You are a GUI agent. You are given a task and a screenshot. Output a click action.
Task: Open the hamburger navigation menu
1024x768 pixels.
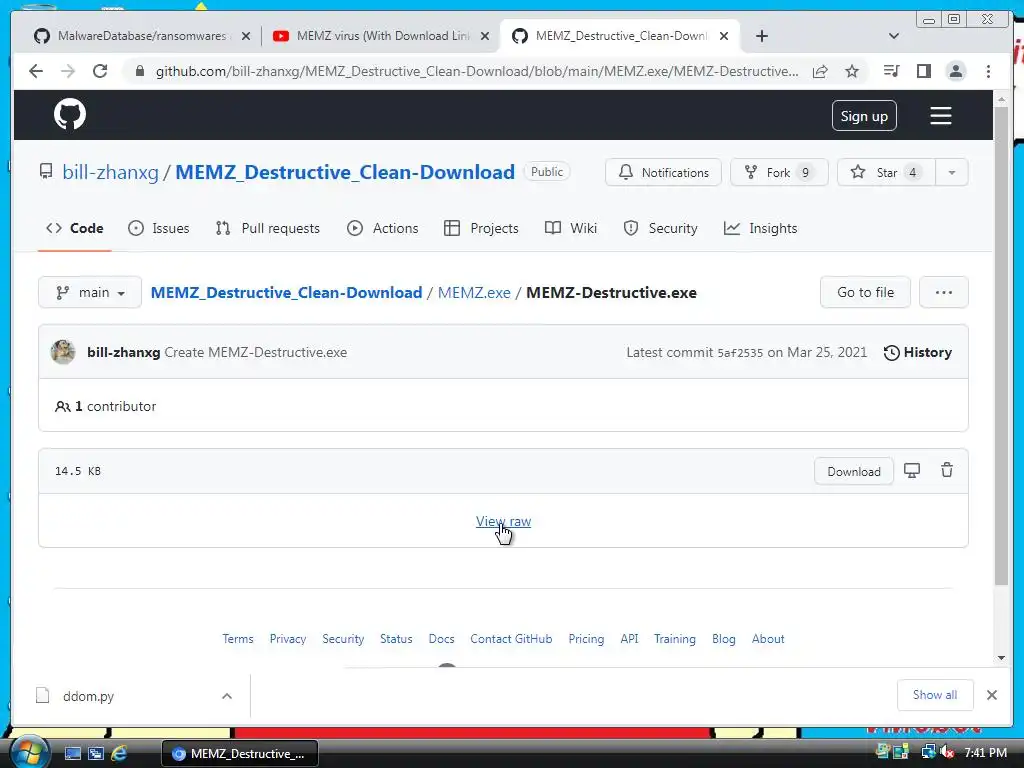click(x=940, y=116)
